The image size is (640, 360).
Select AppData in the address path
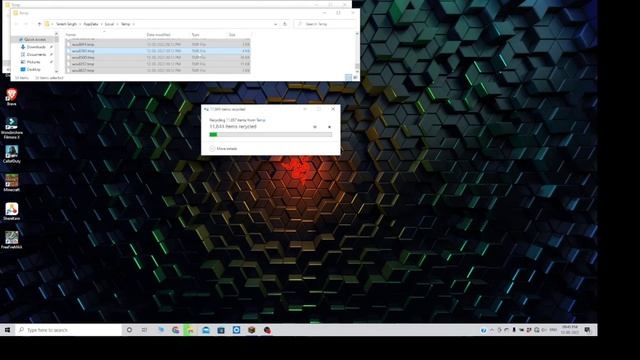pyautogui.click(x=91, y=24)
